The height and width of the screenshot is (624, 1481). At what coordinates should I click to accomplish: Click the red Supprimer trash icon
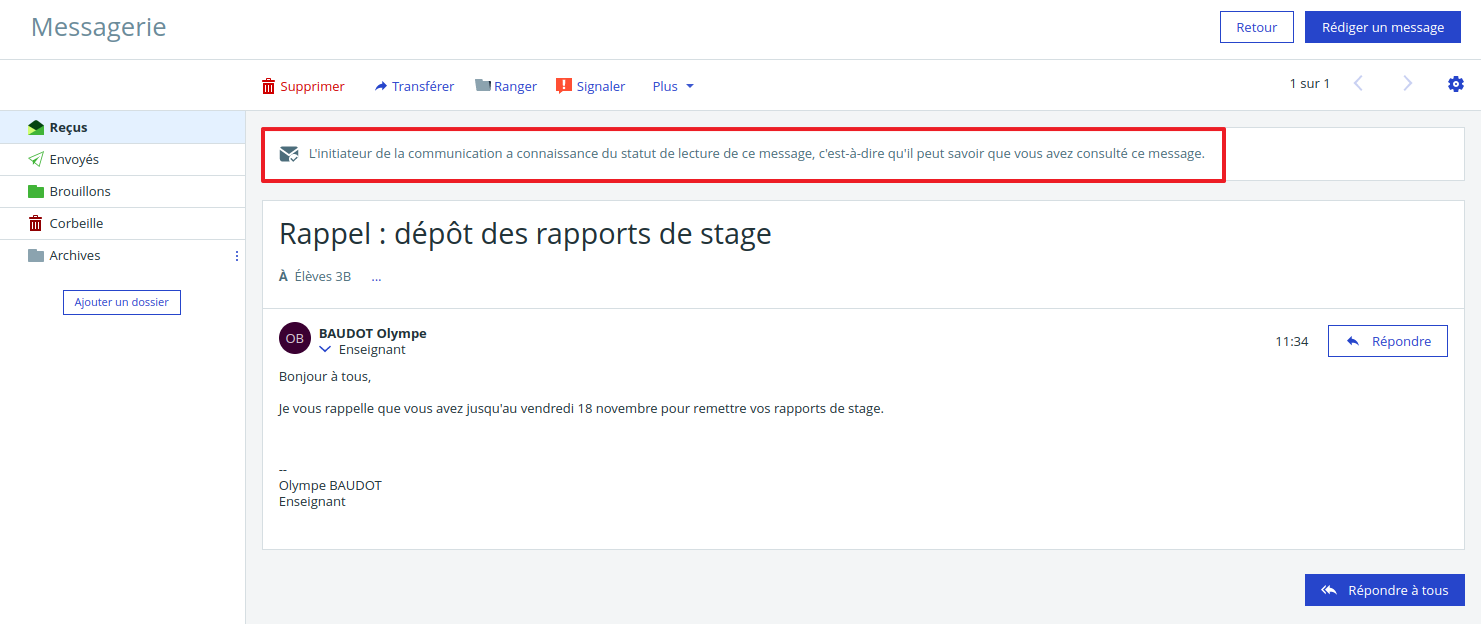point(268,87)
